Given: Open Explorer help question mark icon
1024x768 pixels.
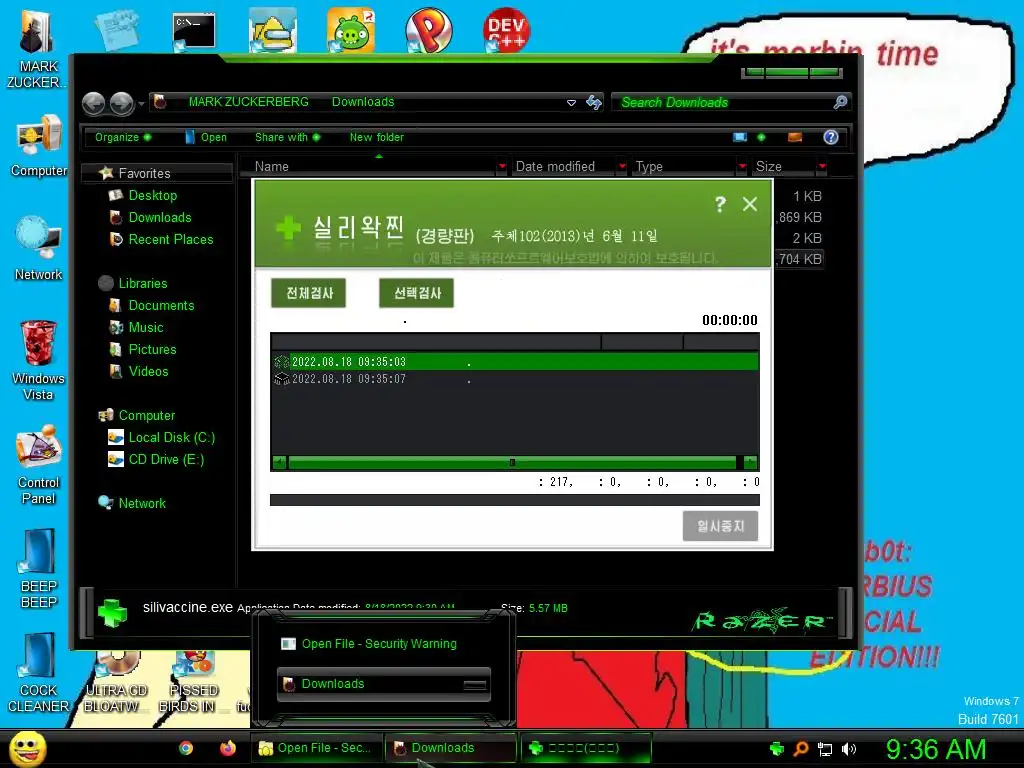Looking at the screenshot, I should [831, 137].
